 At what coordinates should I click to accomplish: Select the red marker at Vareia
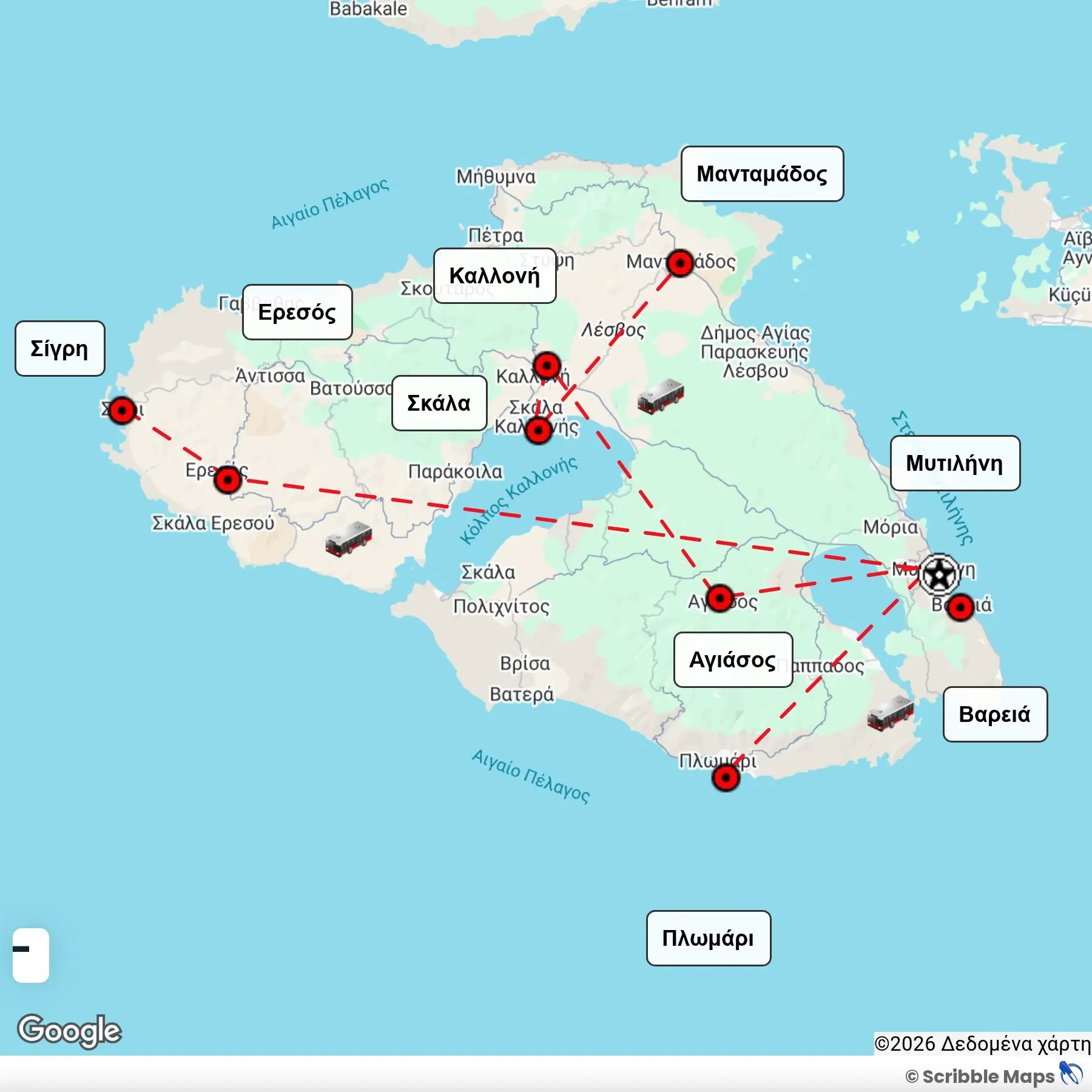click(960, 607)
